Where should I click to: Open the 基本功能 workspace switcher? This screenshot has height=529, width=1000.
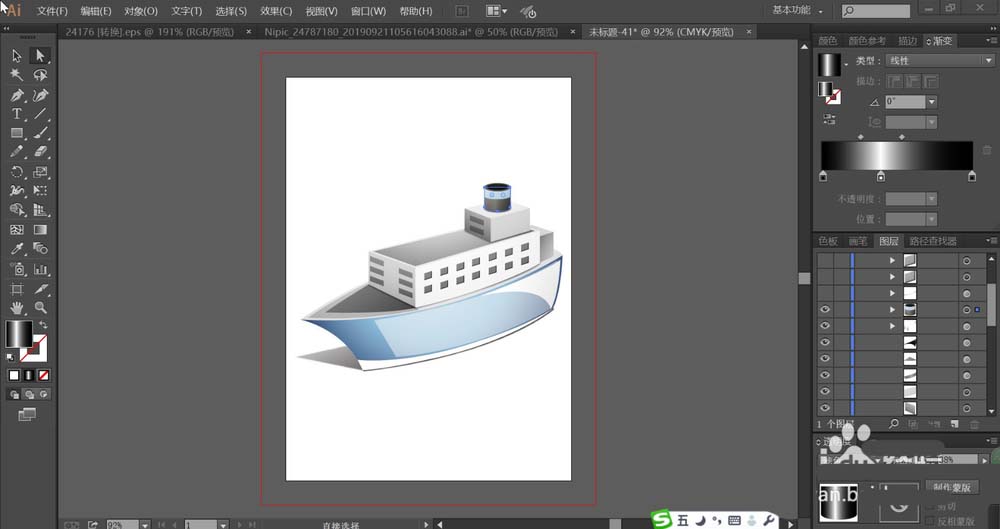(x=798, y=10)
